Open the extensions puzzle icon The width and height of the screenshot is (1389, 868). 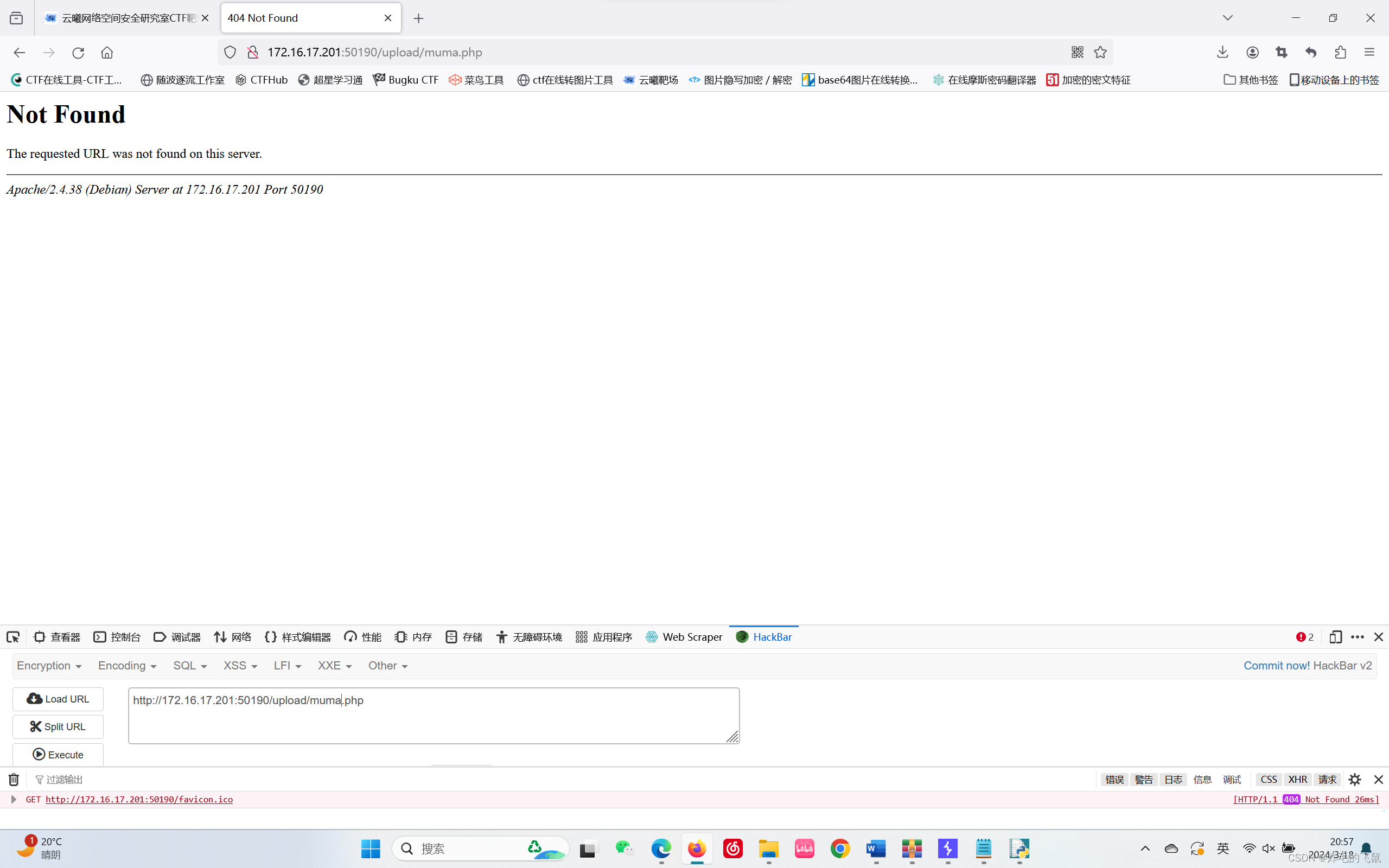[x=1340, y=52]
